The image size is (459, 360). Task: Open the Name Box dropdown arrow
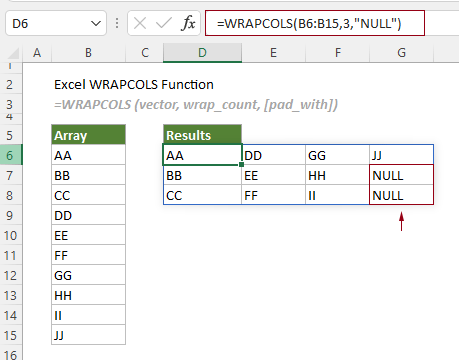pos(96,24)
